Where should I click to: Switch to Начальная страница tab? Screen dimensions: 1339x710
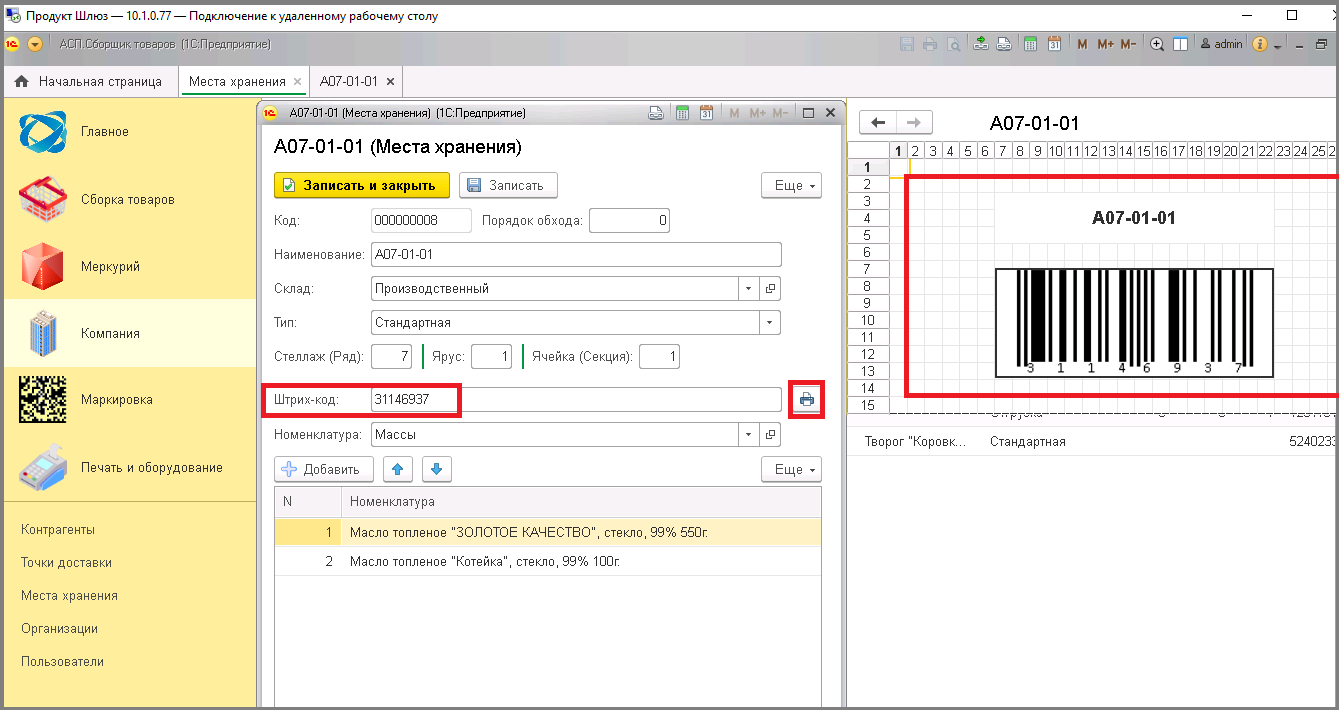[x=89, y=82]
